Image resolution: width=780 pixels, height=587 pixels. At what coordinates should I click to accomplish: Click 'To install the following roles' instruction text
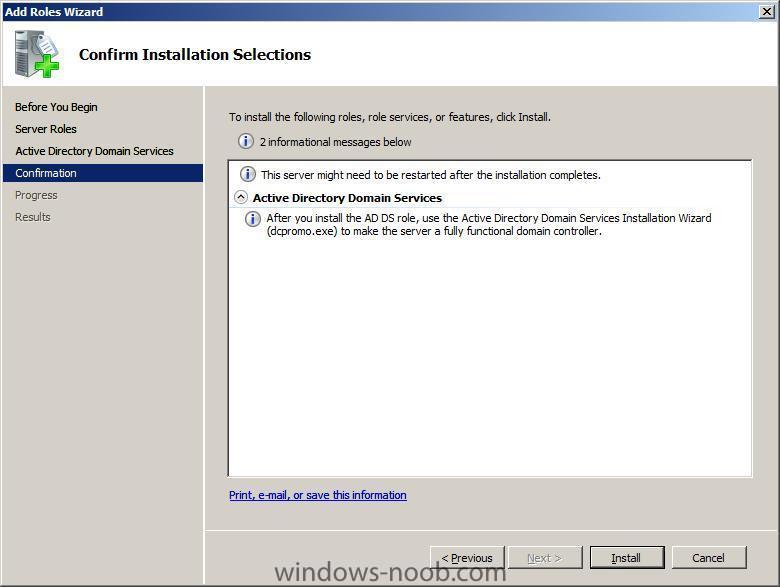(x=390, y=117)
